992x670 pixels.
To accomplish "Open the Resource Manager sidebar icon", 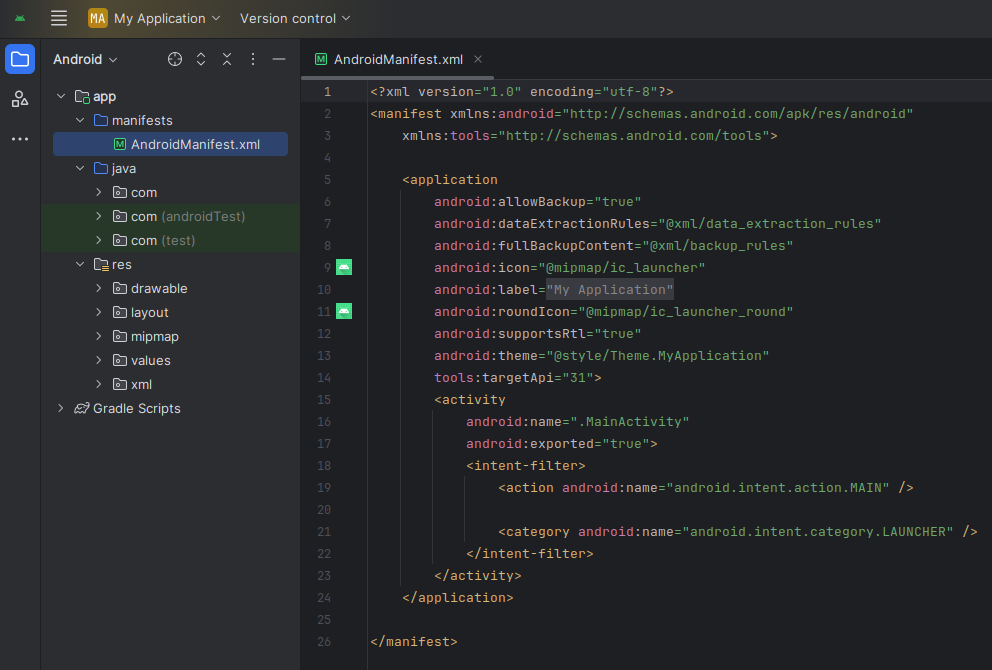I will [x=20, y=99].
